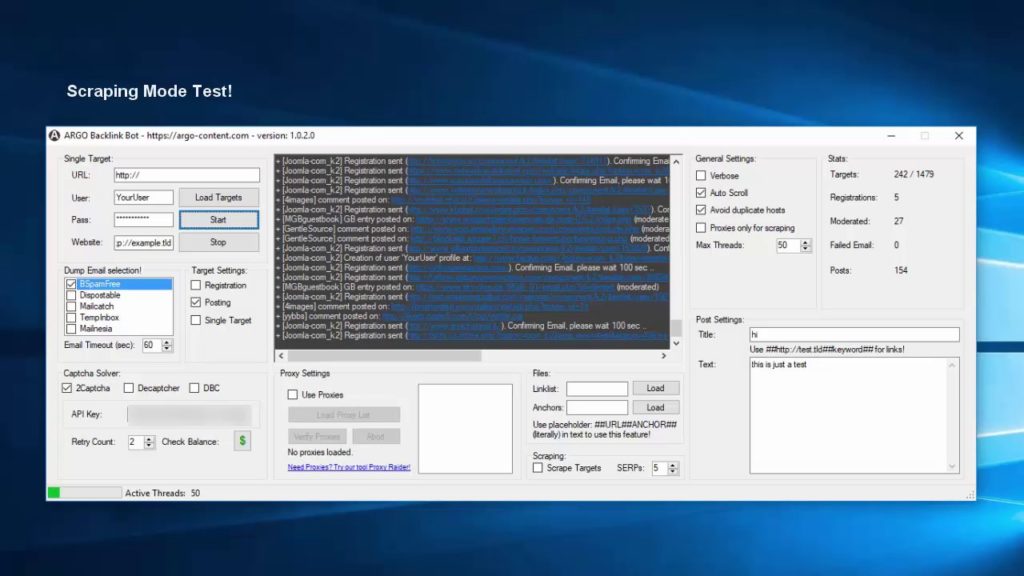The height and width of the screenshot is (576, 1024).
Task: Enable the Use Proxies checkbox
Action: tap(293, 394)
